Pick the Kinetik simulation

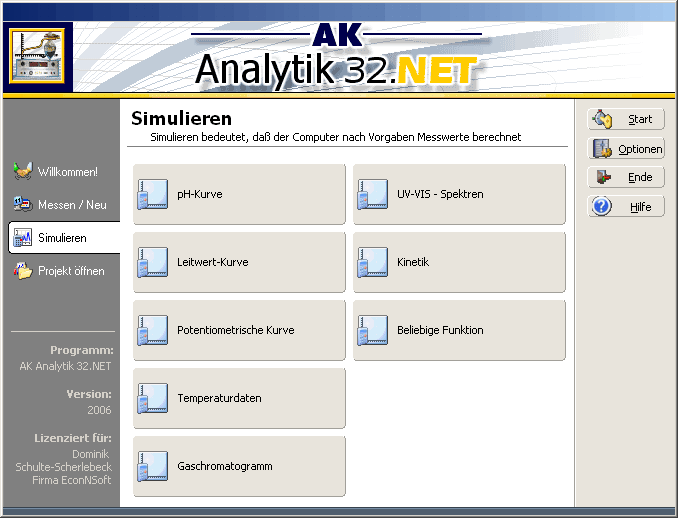tap(459, 262)
